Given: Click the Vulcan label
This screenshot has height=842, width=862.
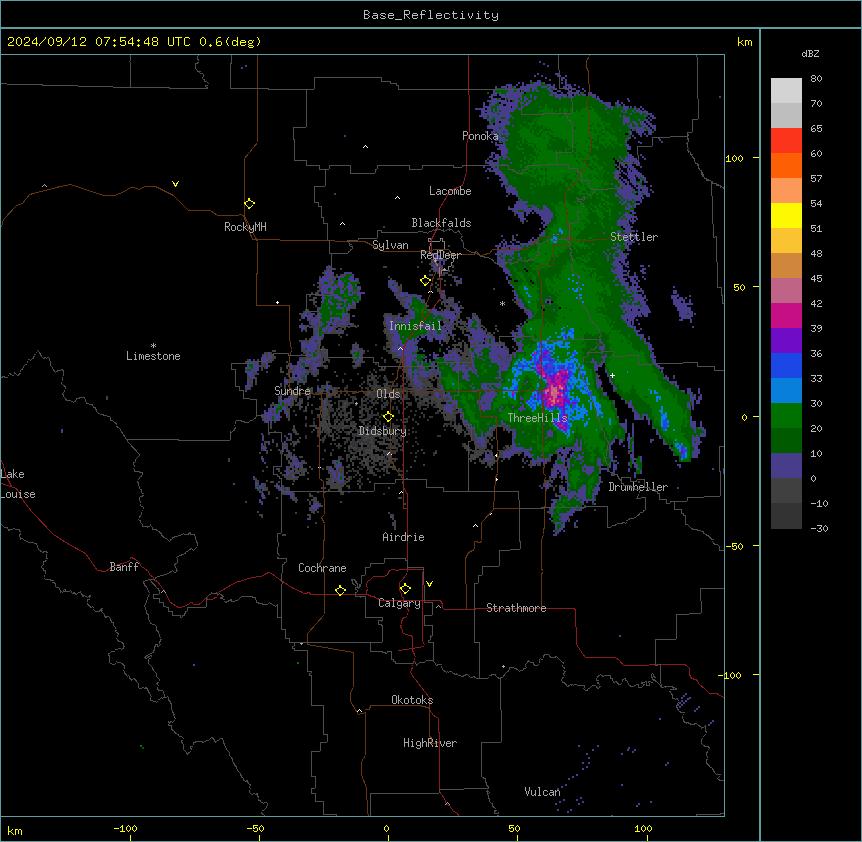Looking at the screenshot, I should pos(543,792).
